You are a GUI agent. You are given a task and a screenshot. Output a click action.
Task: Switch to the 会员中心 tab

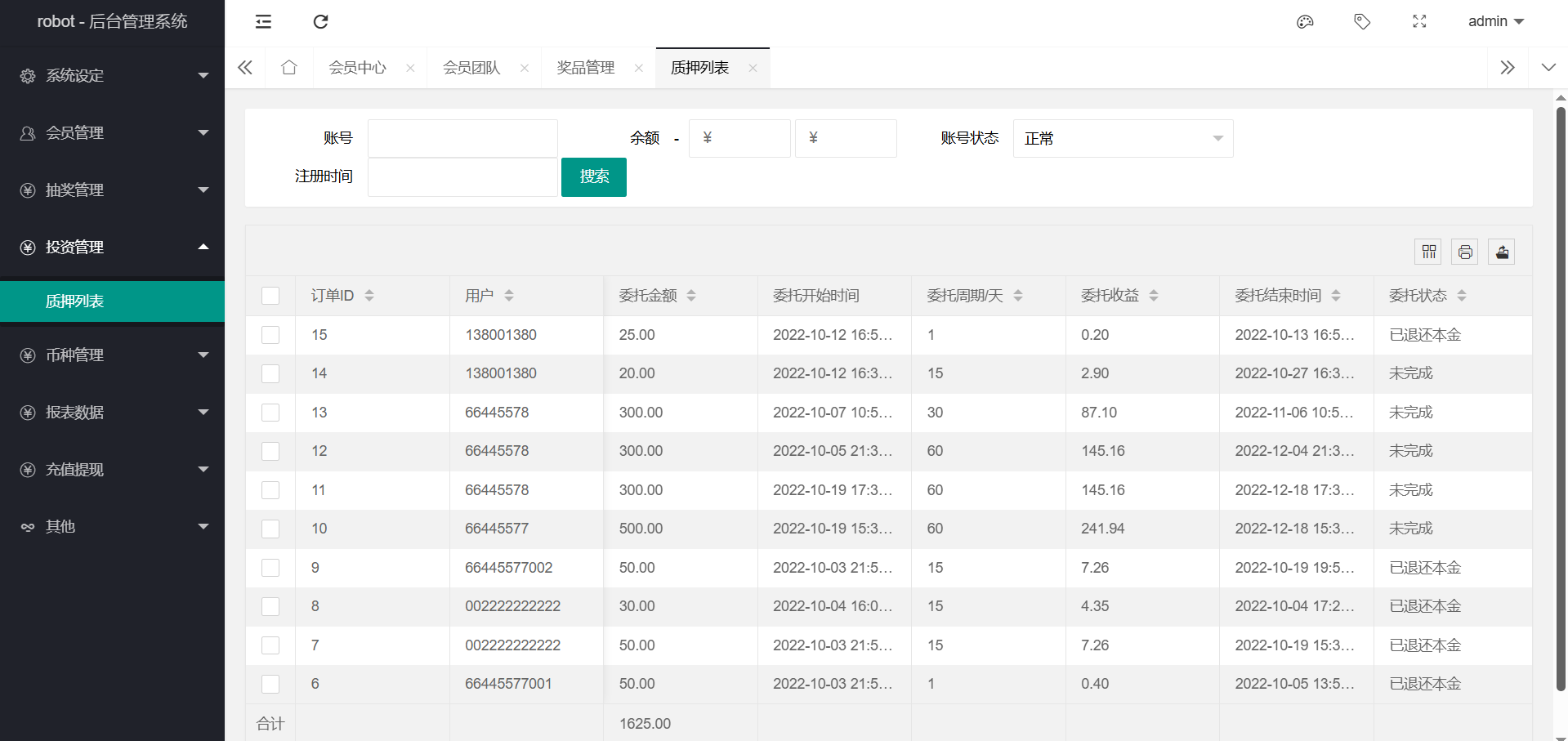[357, 68]
